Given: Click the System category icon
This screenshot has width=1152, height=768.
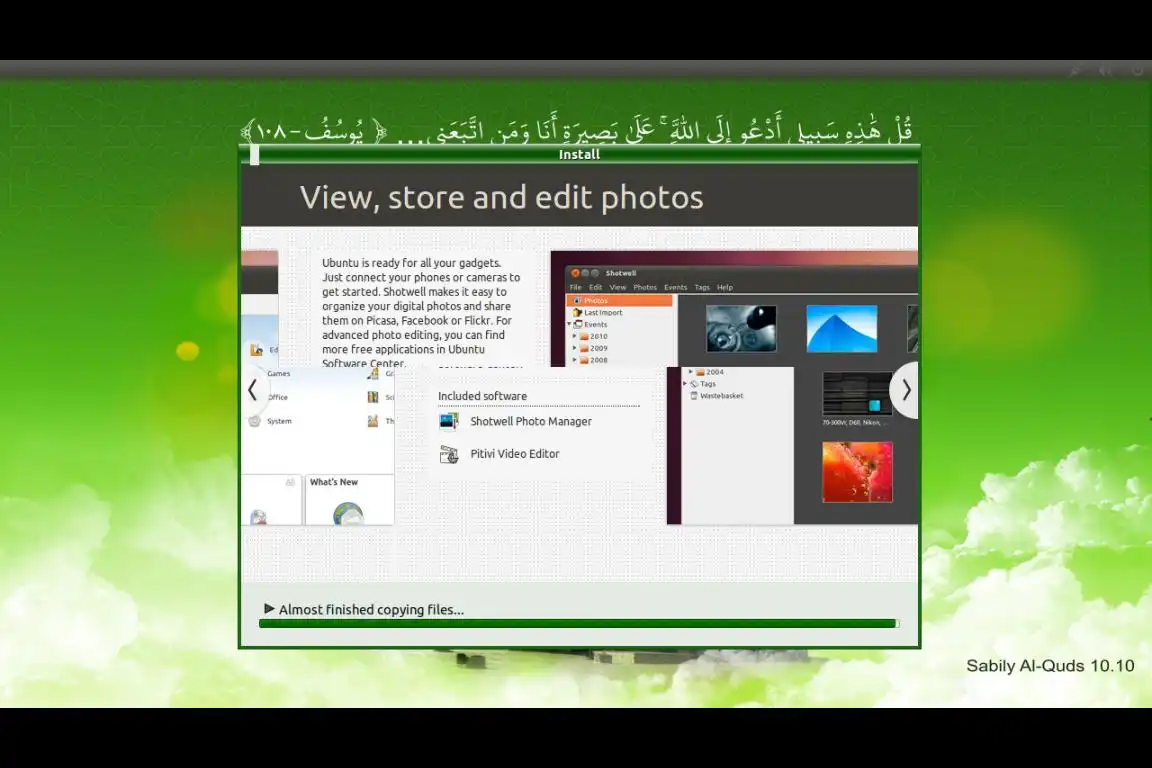Looking at the screenshot, I should (x=254, y=421).
